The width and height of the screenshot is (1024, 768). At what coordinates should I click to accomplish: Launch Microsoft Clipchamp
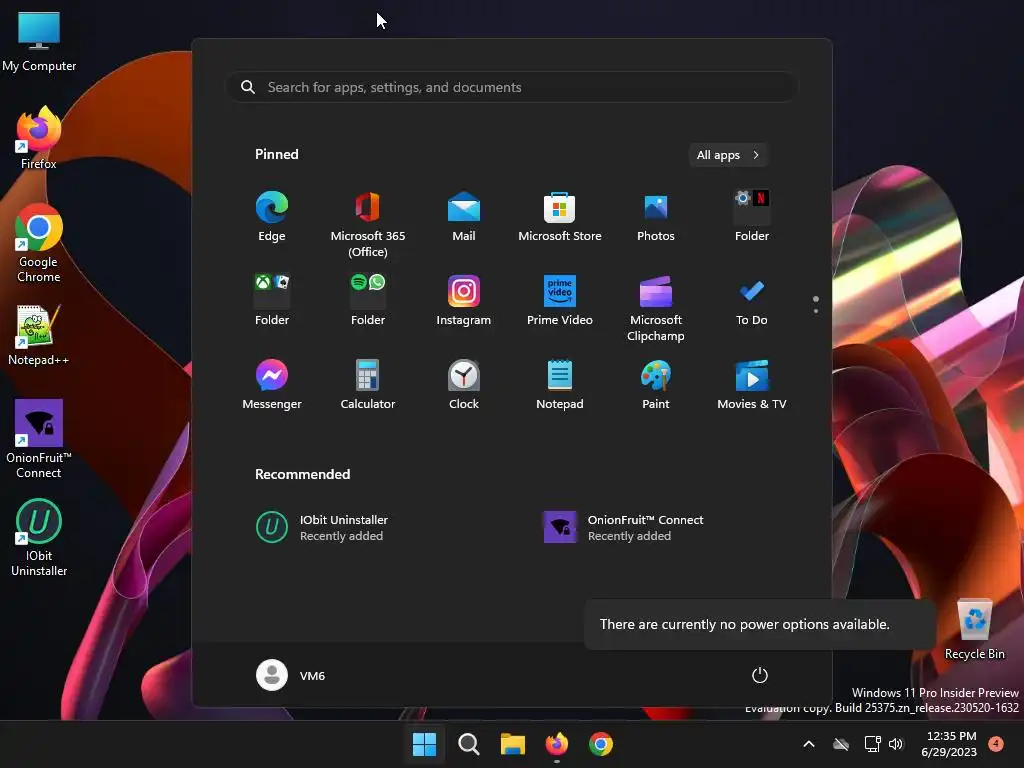(656, 308)
